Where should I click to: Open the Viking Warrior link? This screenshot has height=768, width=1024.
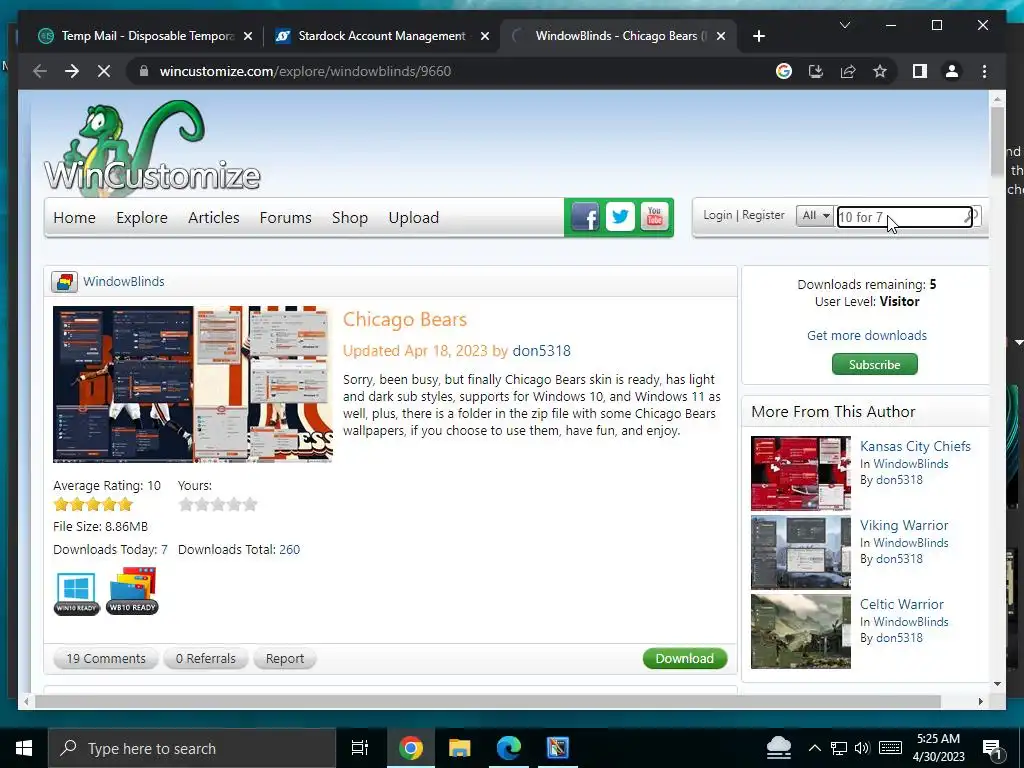(x=904, y=525)
